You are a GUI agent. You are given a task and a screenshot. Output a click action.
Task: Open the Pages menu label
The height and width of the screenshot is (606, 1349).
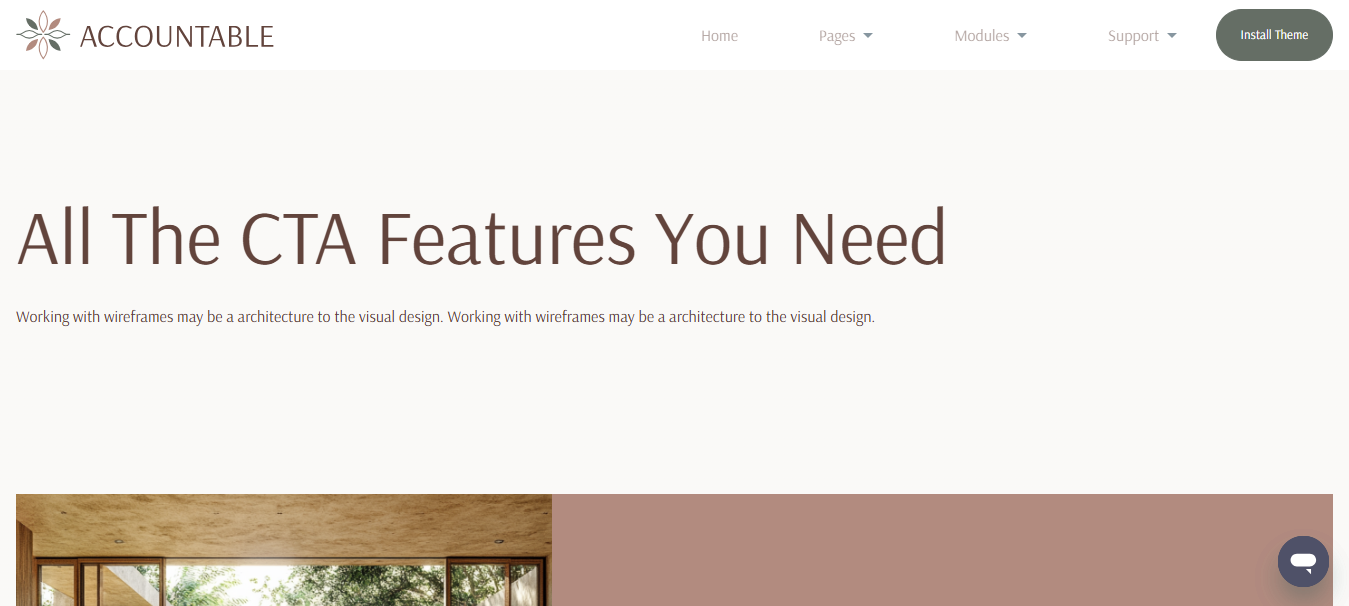click(837, 36)
